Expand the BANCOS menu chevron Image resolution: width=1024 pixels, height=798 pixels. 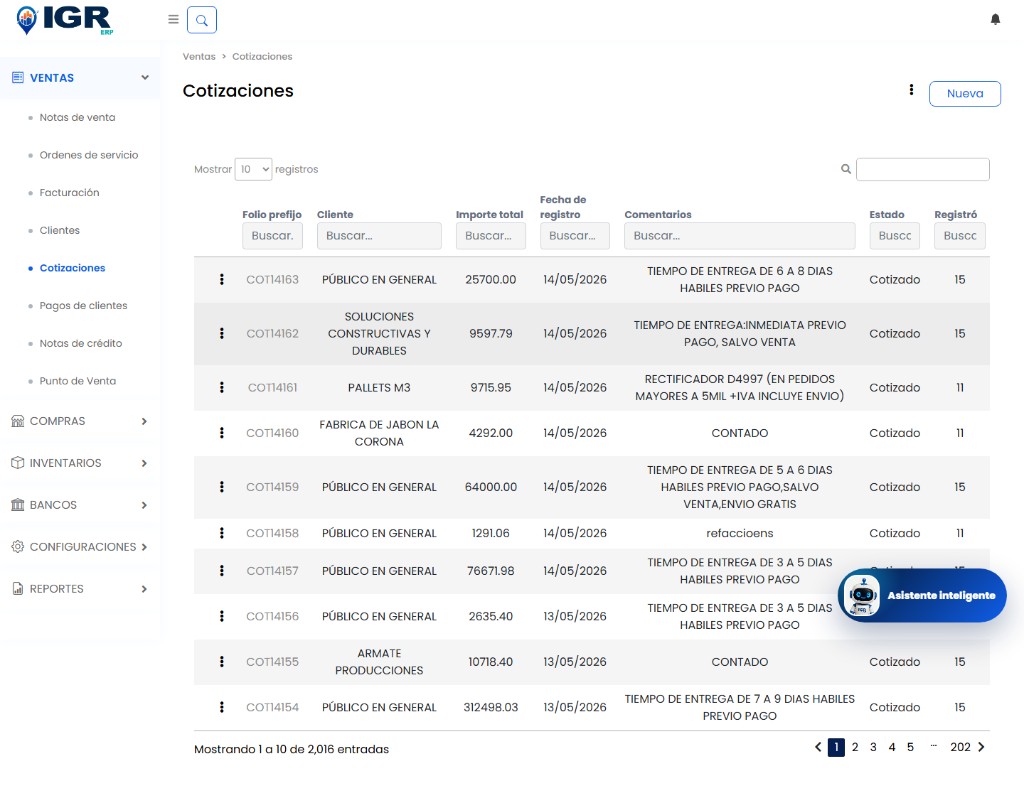pyautogui.click(x=144, y=505)
